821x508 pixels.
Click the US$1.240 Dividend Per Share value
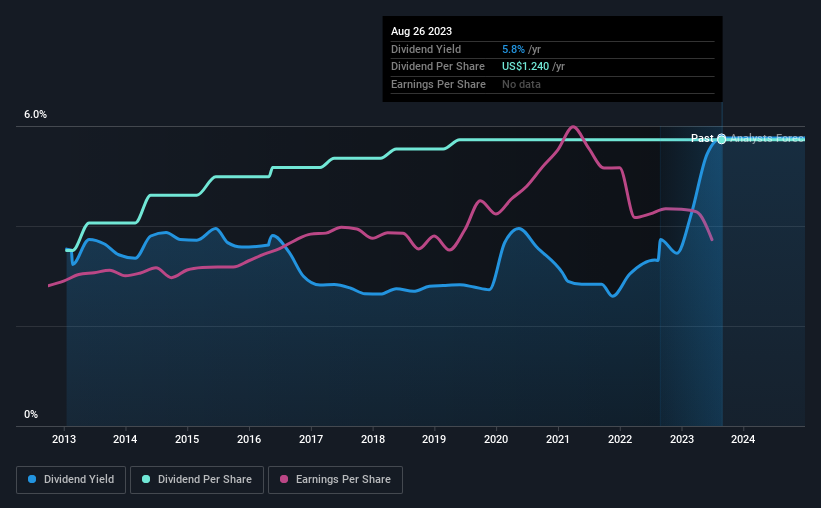click(525, 67)
